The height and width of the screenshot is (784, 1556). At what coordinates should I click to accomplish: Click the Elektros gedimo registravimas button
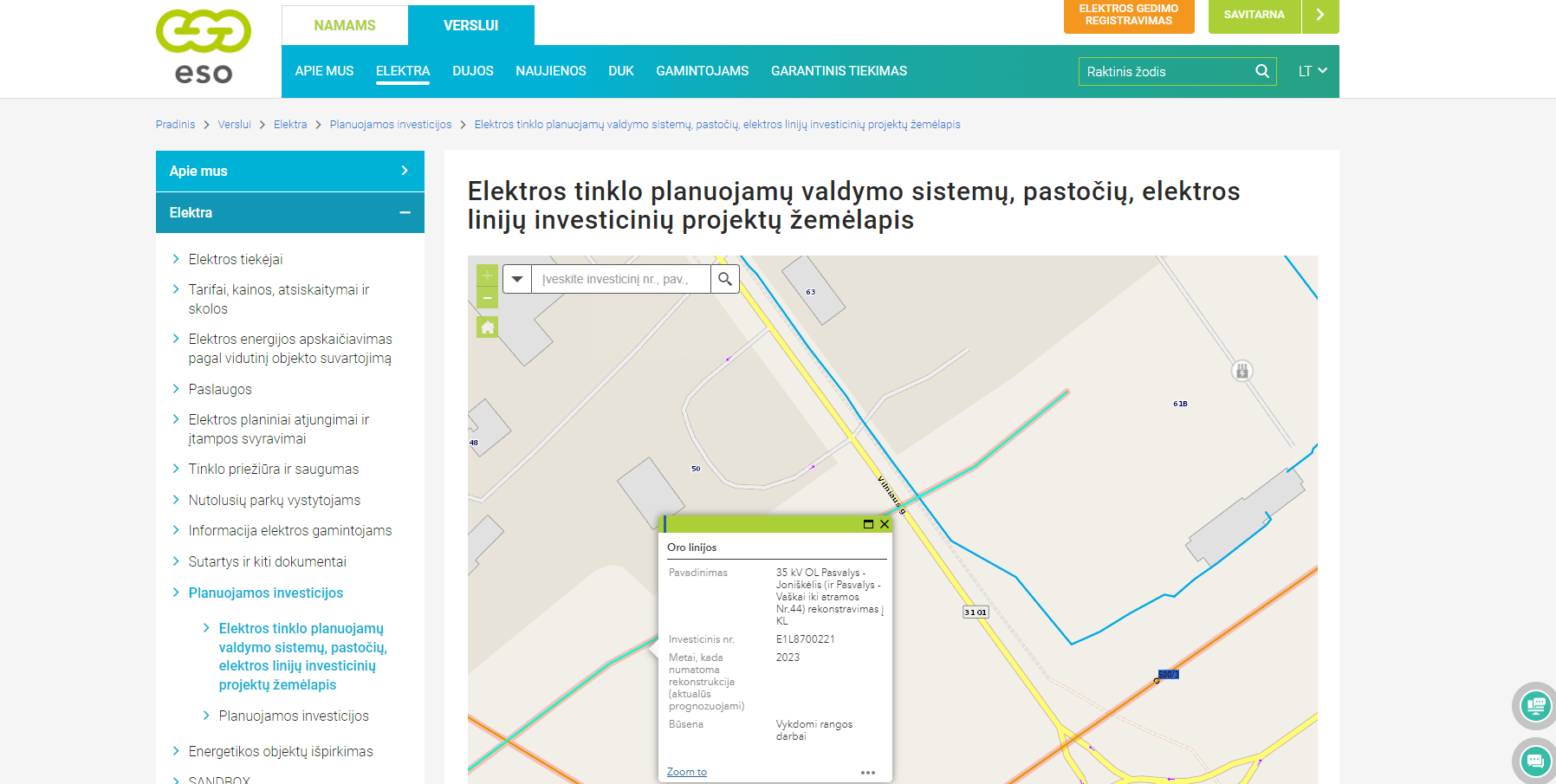tap(1128, 16)
